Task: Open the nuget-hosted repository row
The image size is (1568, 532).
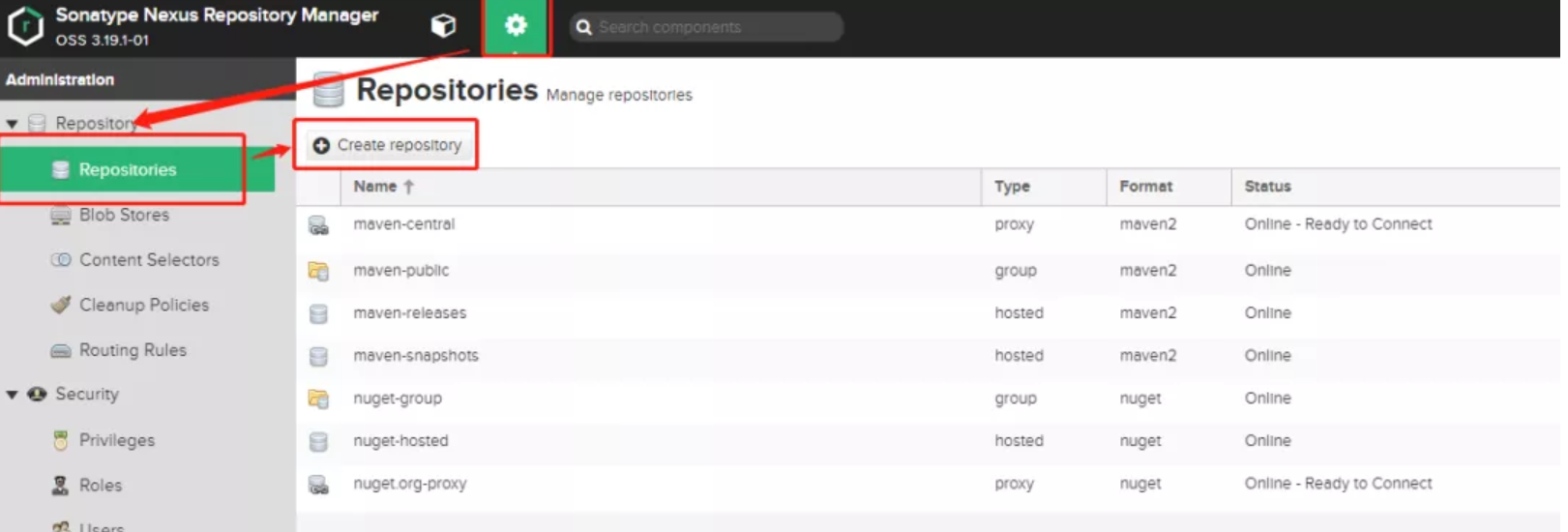Action: pos(929,441)
